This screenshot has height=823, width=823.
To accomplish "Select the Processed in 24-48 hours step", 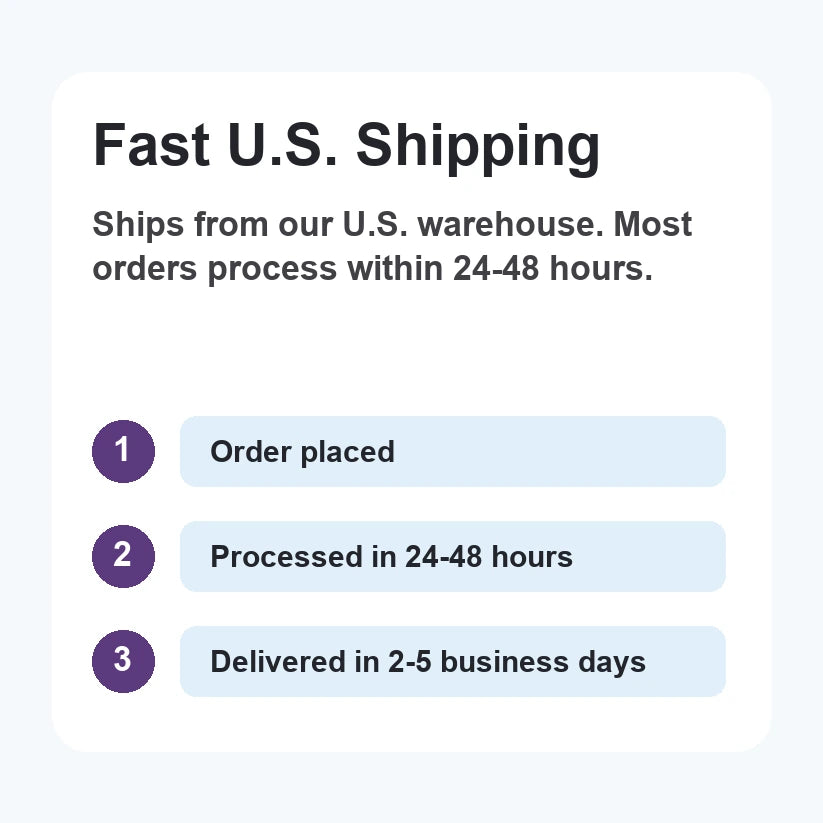I will (x=453, y=556).
